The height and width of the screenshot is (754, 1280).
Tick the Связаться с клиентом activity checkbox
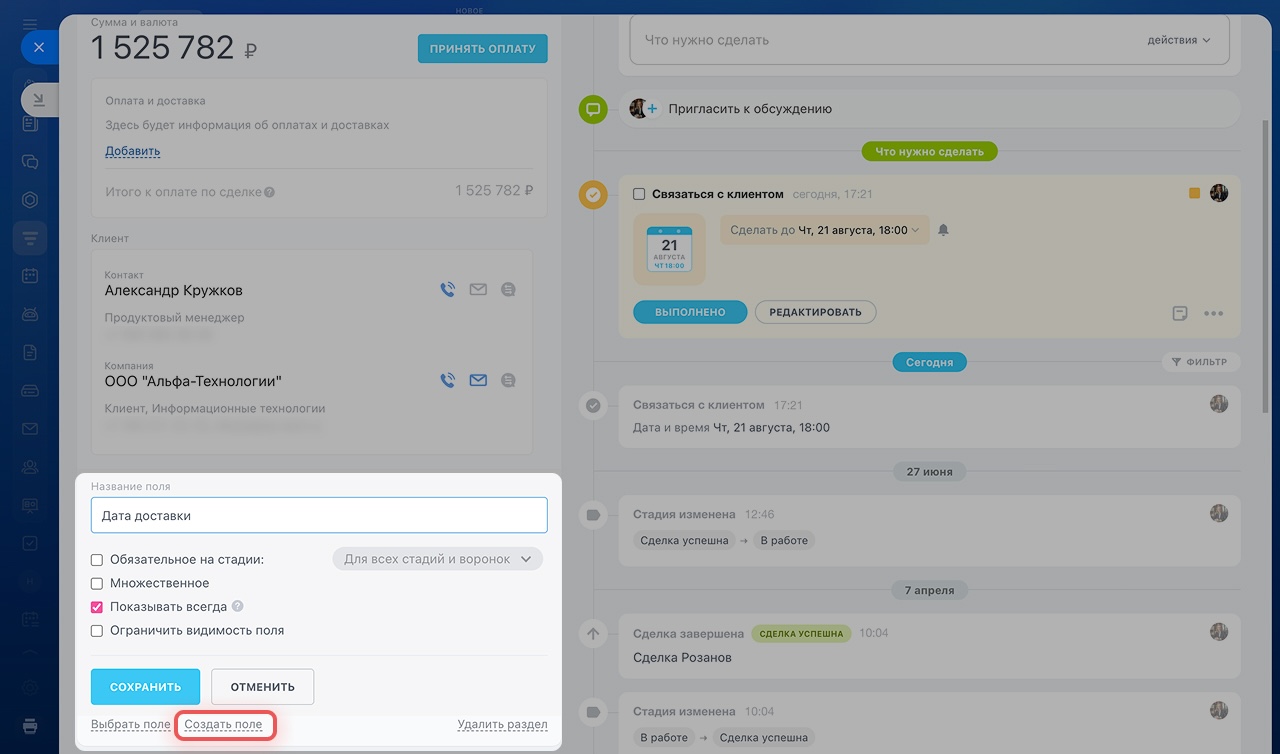[639, 194]
